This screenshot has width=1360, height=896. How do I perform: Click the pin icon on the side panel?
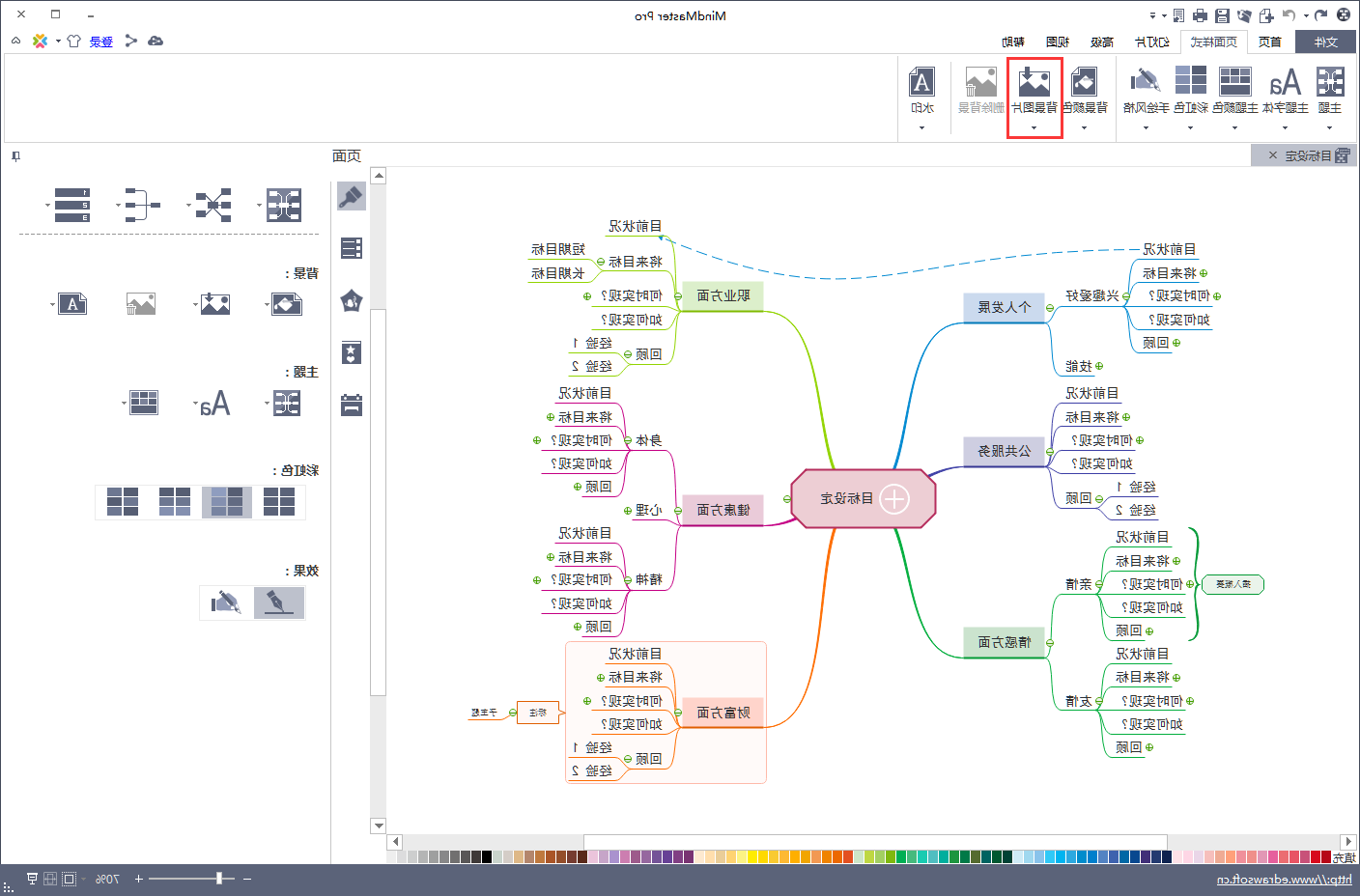point(15,155)
